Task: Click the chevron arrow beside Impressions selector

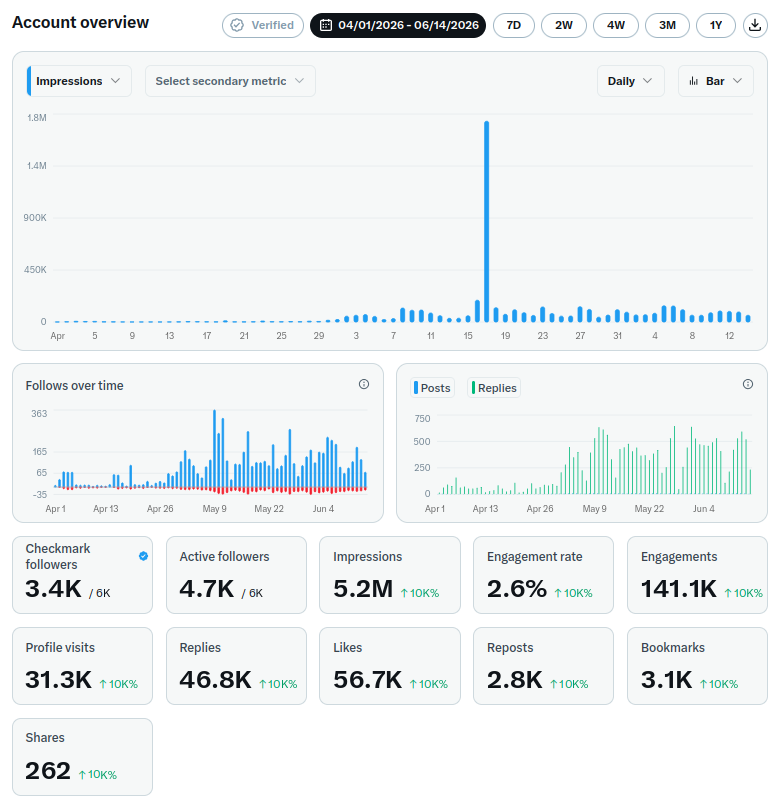Action: pyautogui.click(x=115, y=81)
